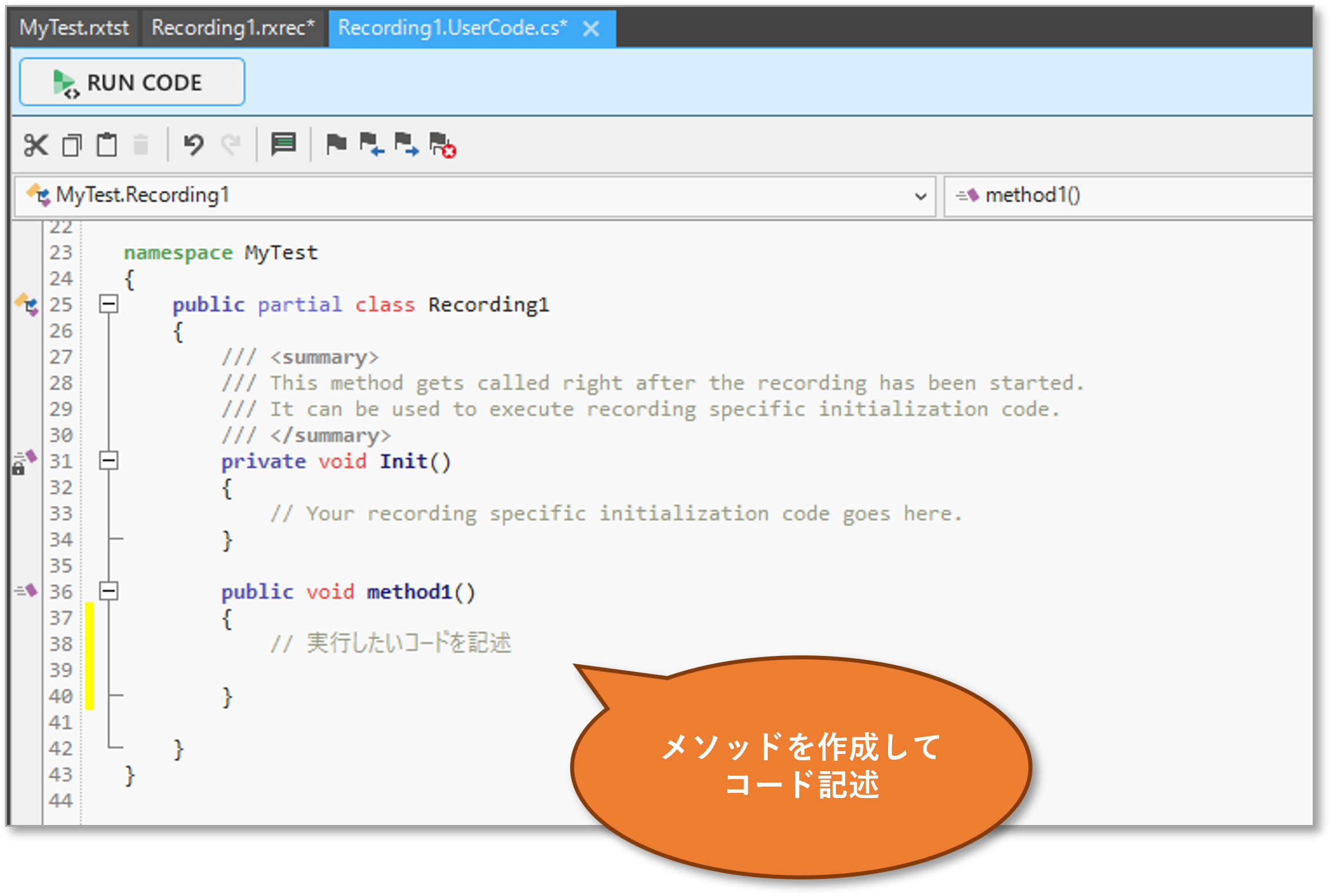Collapse the method1() fold marker

[109, 591]
